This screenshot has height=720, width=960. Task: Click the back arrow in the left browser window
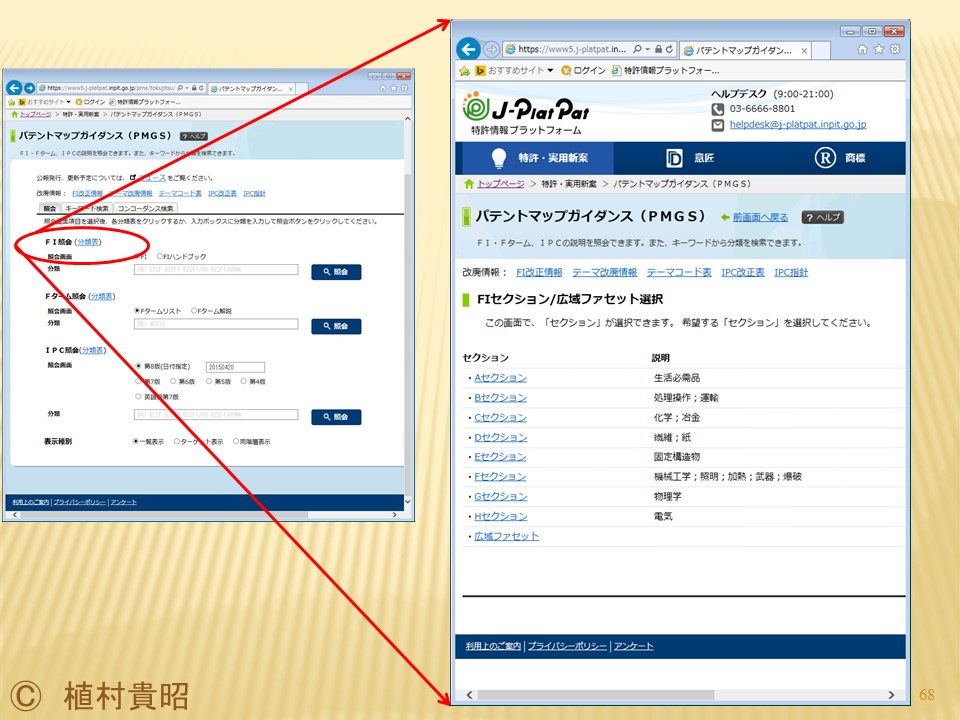14,88
